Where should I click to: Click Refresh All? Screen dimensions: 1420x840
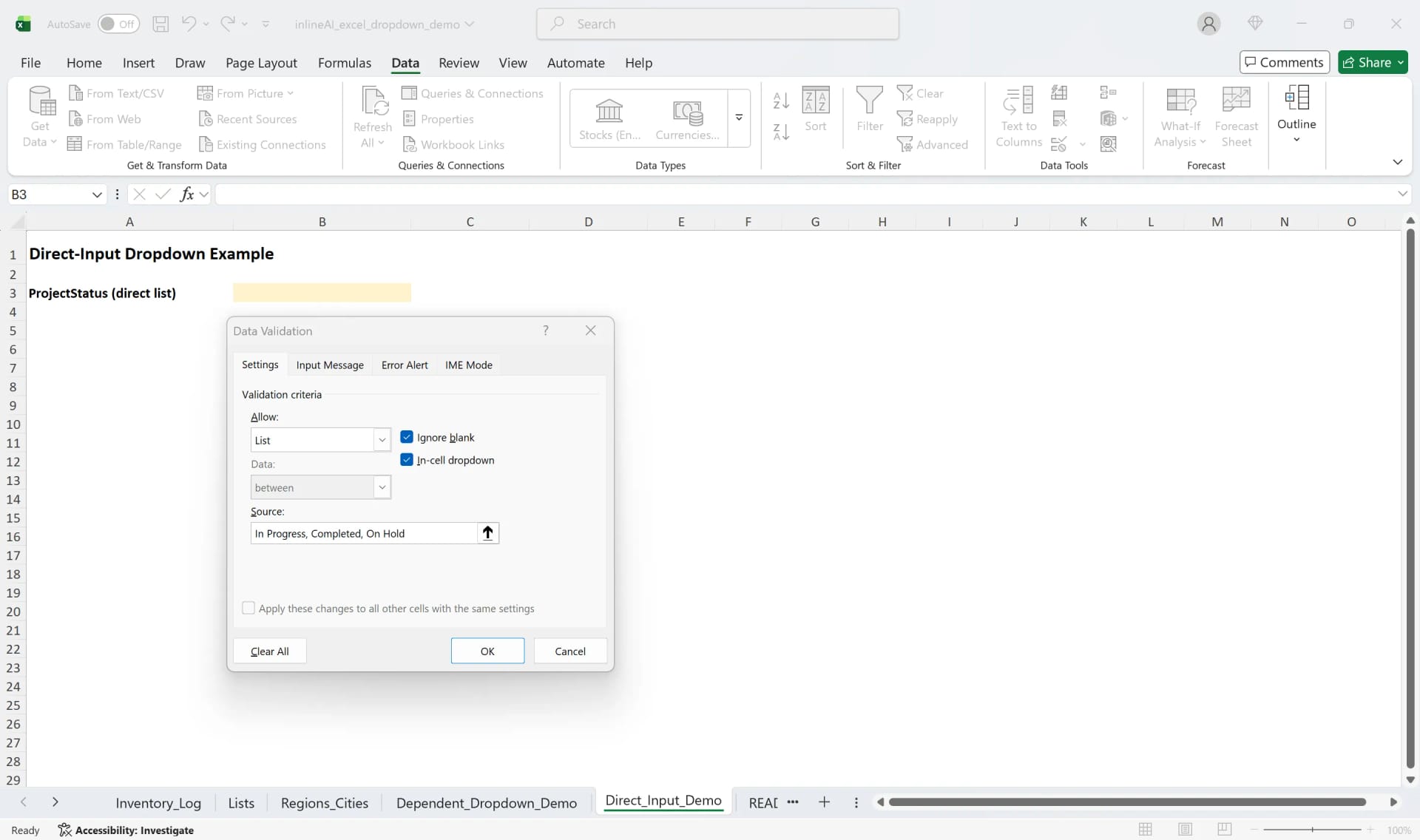pos(372,117)
